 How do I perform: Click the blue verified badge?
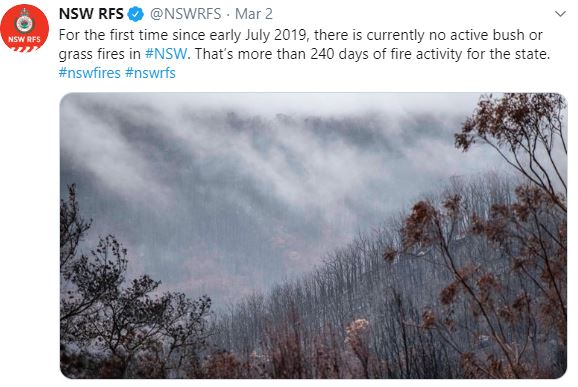[x=136, y=14]
